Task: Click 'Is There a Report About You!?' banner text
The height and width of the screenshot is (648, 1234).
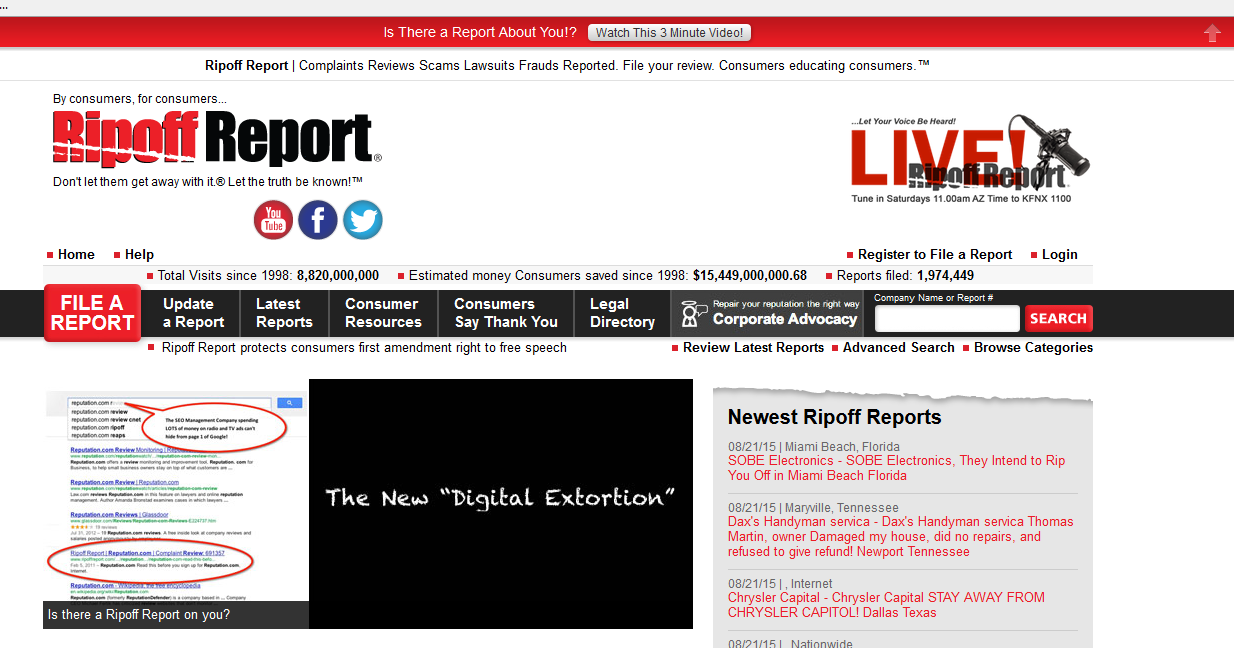Action: tap(480, 33)
